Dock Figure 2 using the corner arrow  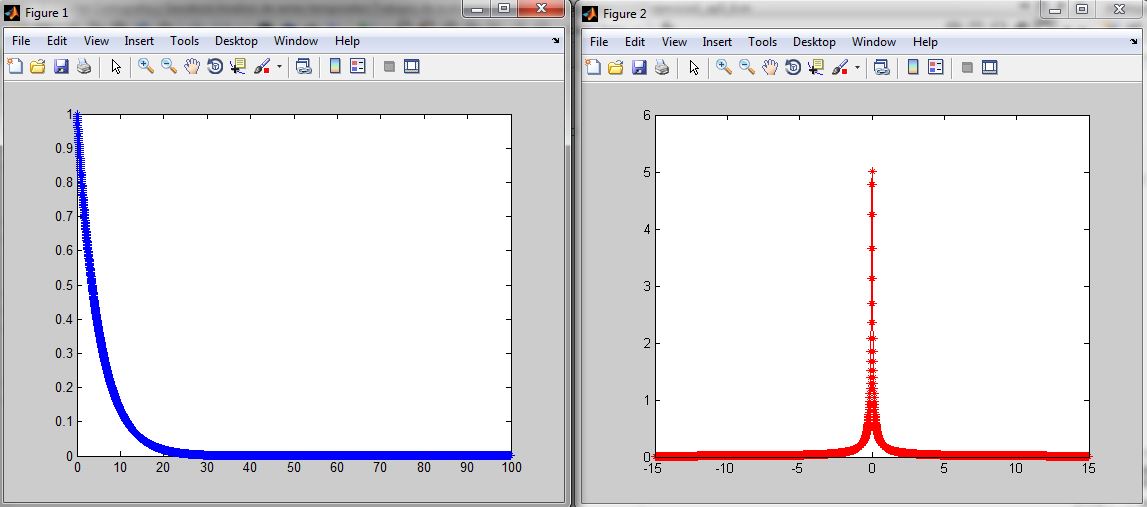coord(1134,41)
